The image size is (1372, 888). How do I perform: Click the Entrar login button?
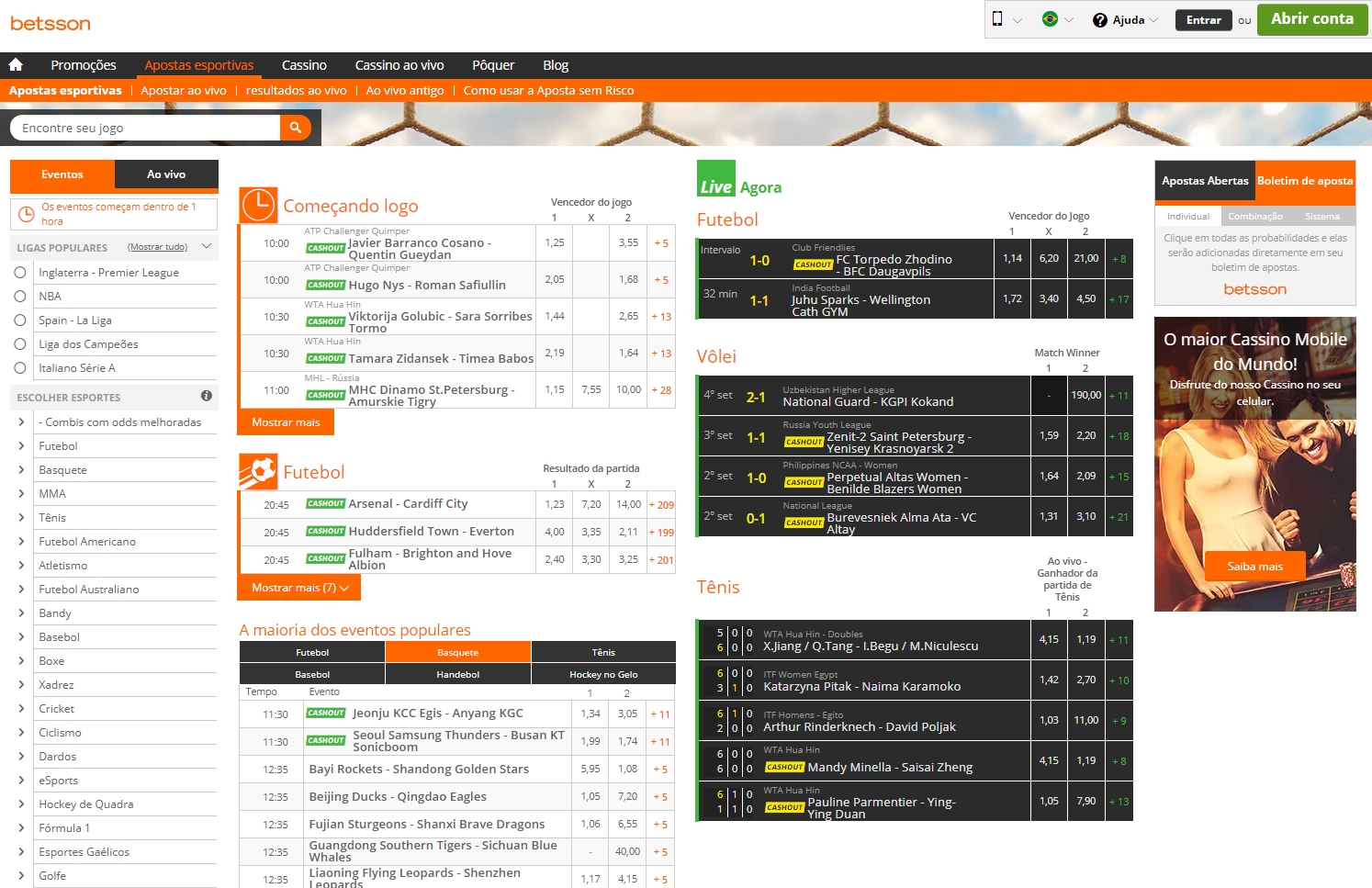1203,20
